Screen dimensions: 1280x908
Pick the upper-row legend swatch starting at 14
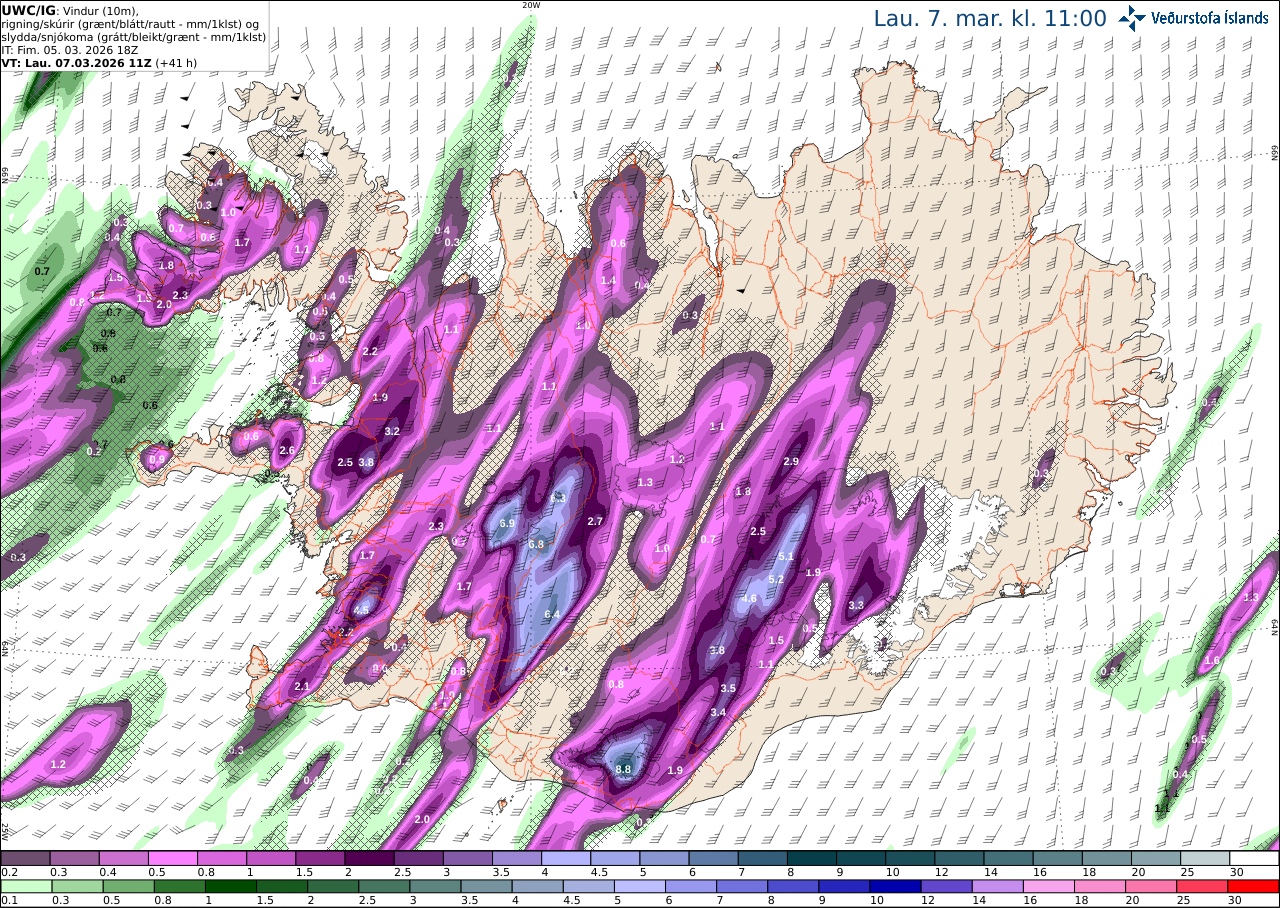click(1009, 858)
